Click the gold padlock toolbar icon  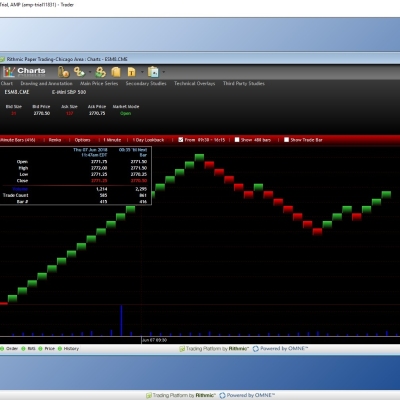[x=63, y=72]
